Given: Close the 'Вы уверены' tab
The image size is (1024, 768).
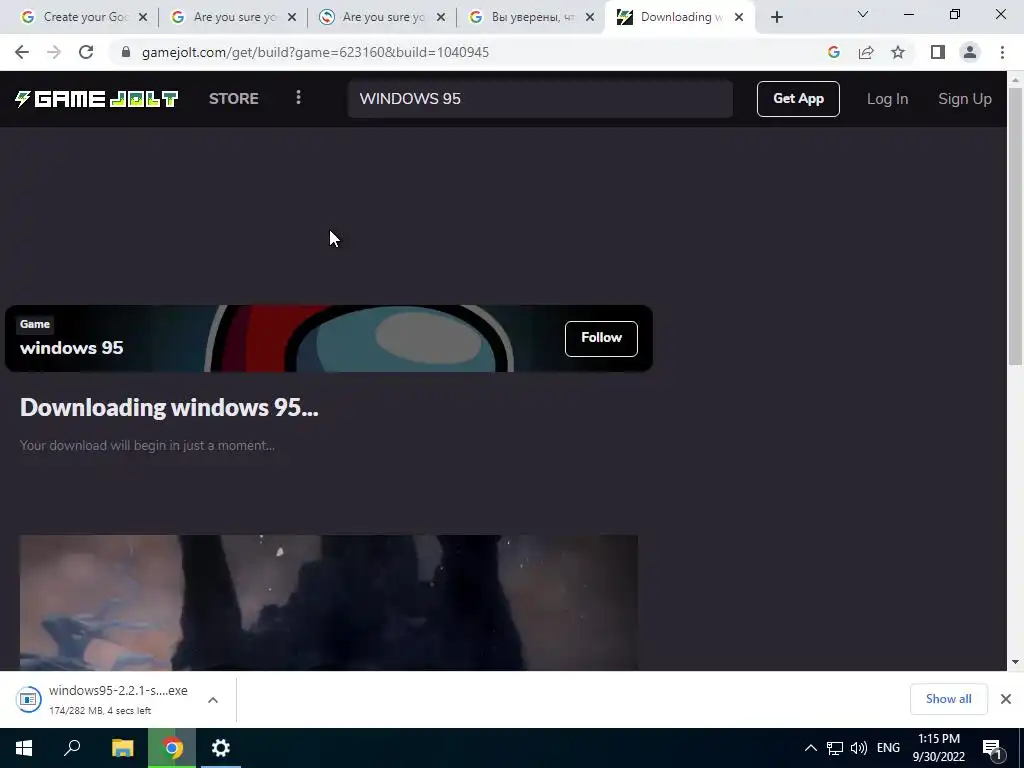Looking at the screenshot, I should tap(590, 18).
